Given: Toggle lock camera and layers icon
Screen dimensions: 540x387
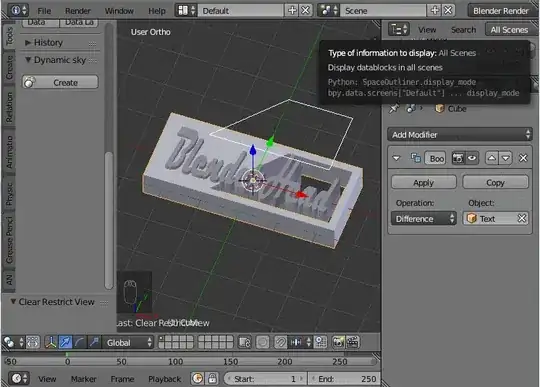Looking at the screenshot, I should click(245, 343).
